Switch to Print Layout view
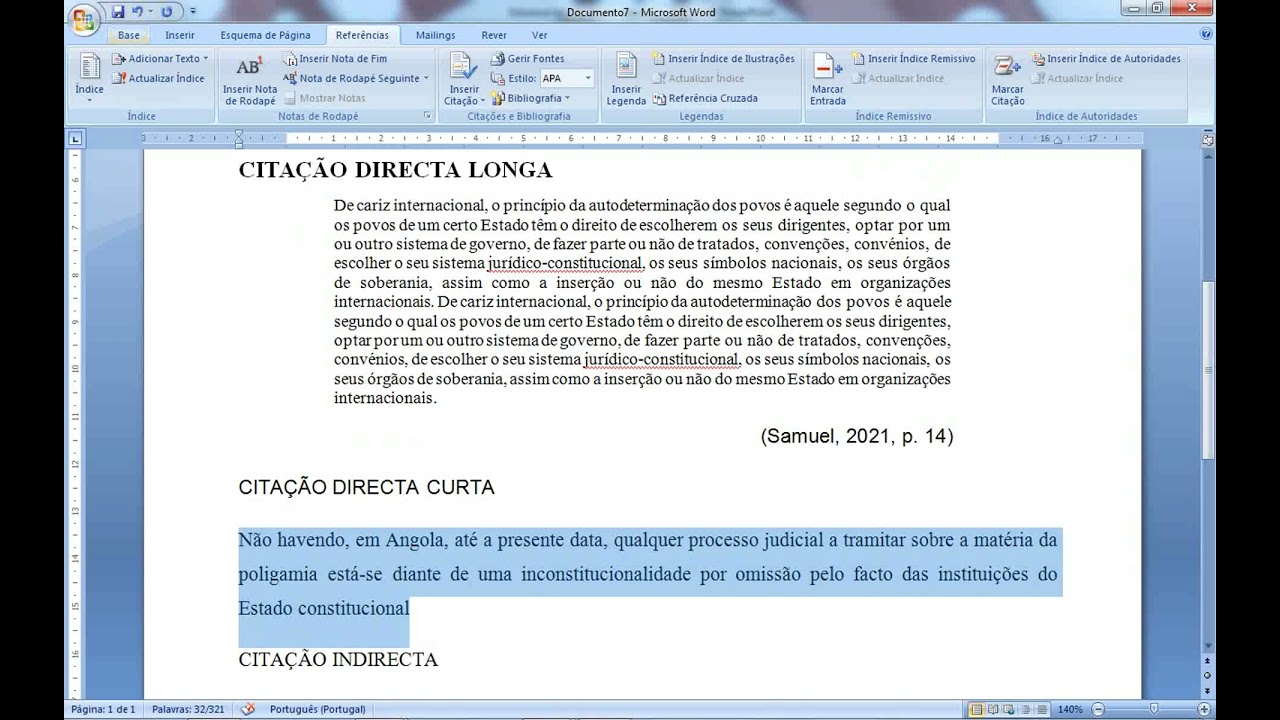This screenshot has height=720, width=1280. [977, 710]
